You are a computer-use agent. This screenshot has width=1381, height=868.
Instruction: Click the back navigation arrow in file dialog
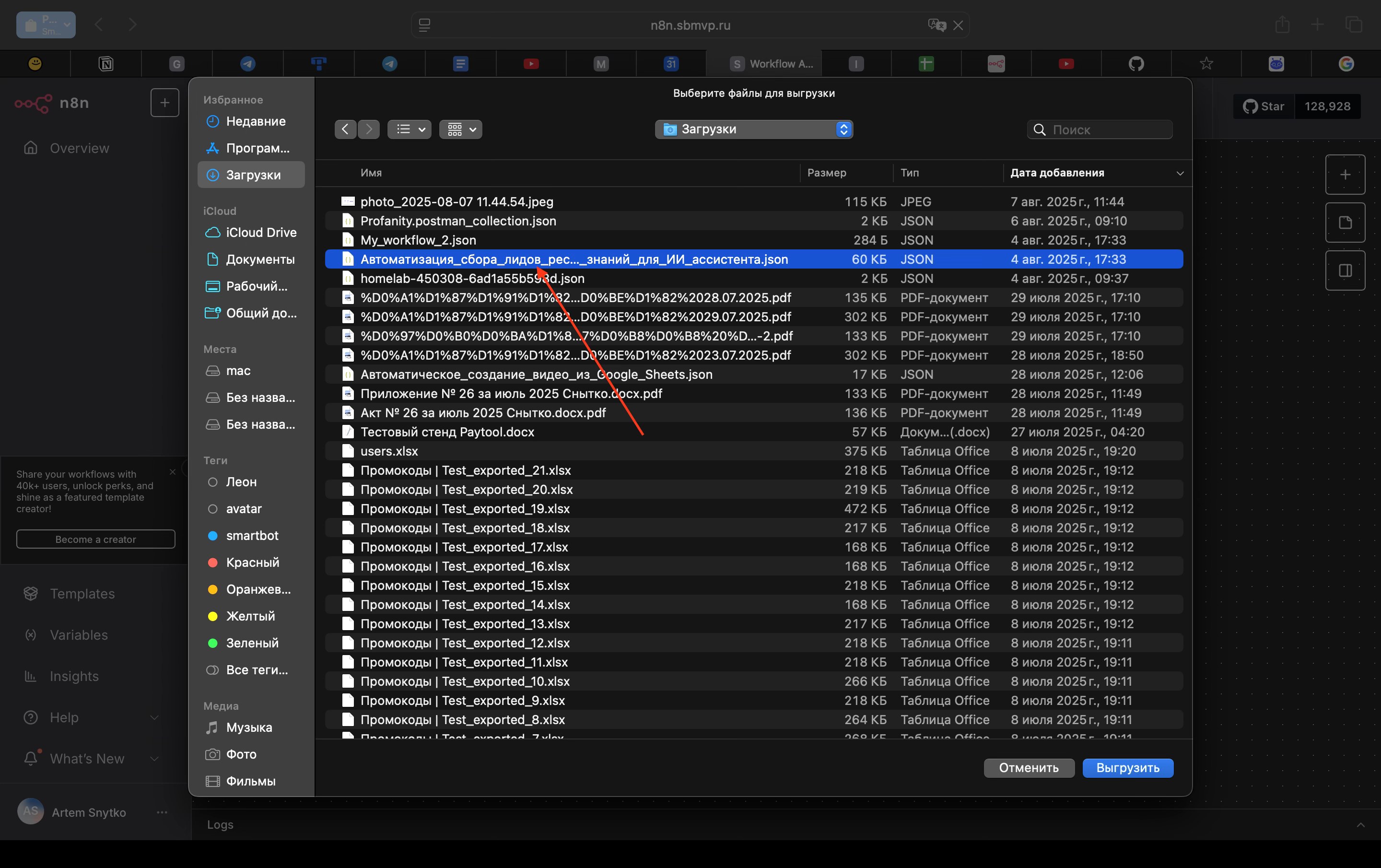point(345,129)
